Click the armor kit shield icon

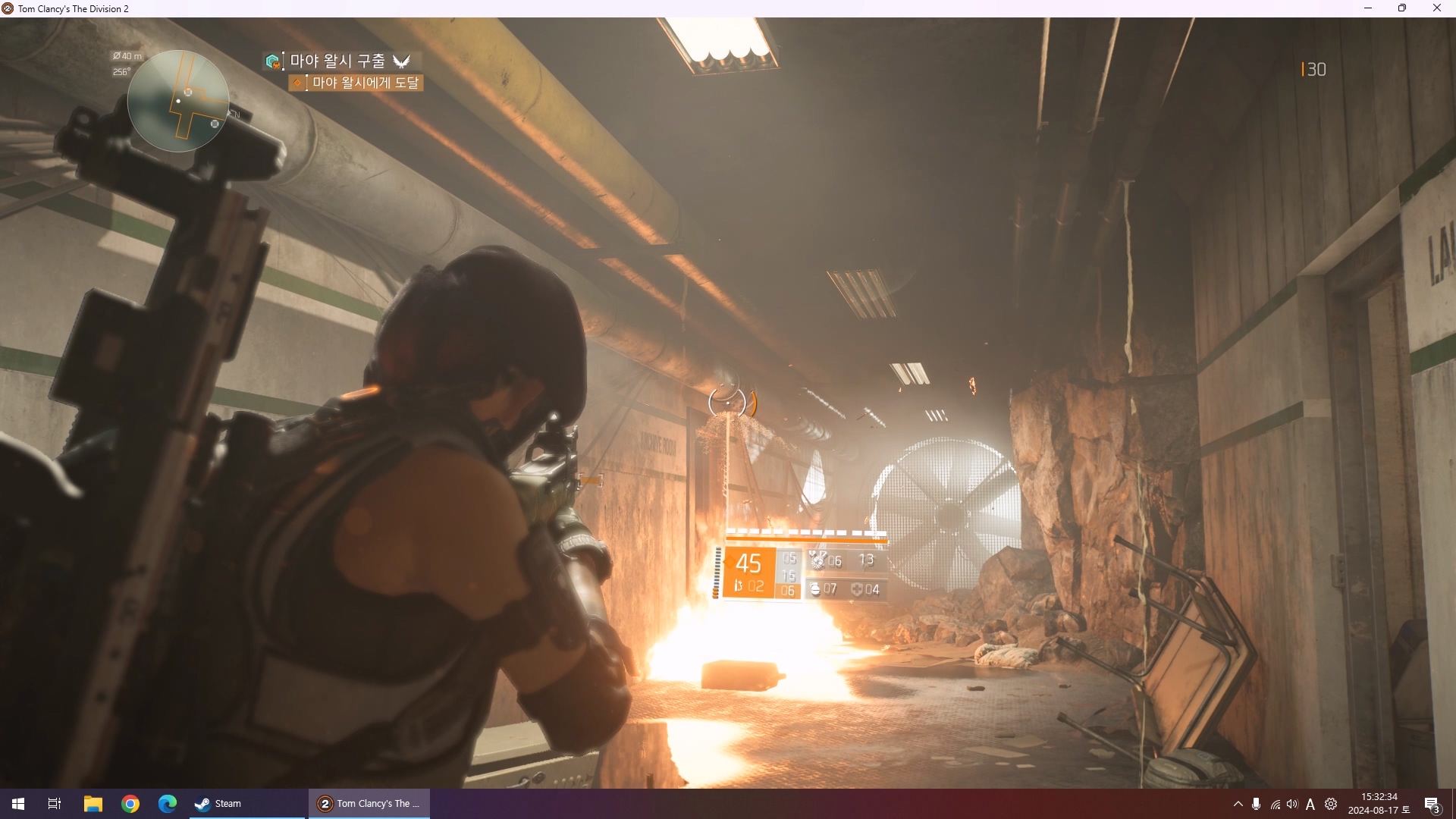[857, 589]
